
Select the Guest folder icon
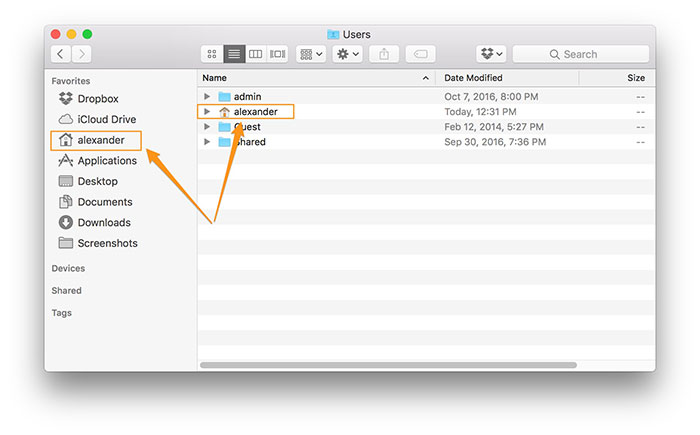[x=224, y=127]
